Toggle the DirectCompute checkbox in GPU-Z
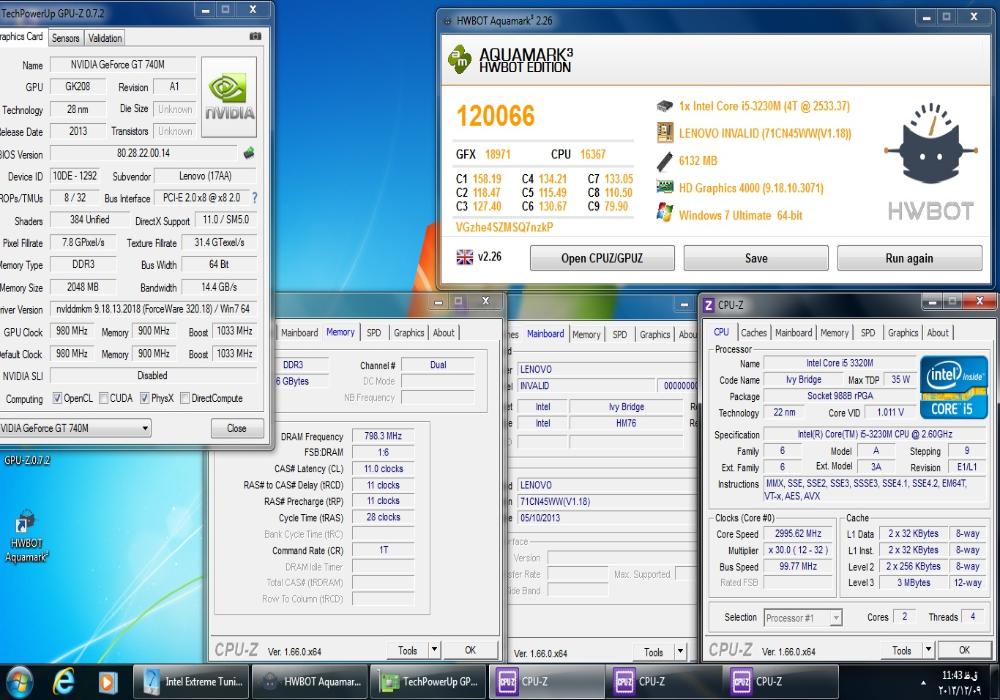 [x=185, y=398]
